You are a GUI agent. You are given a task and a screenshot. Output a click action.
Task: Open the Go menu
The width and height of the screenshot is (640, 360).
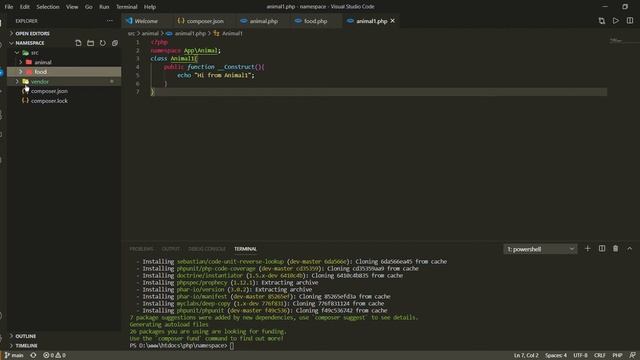89,7
